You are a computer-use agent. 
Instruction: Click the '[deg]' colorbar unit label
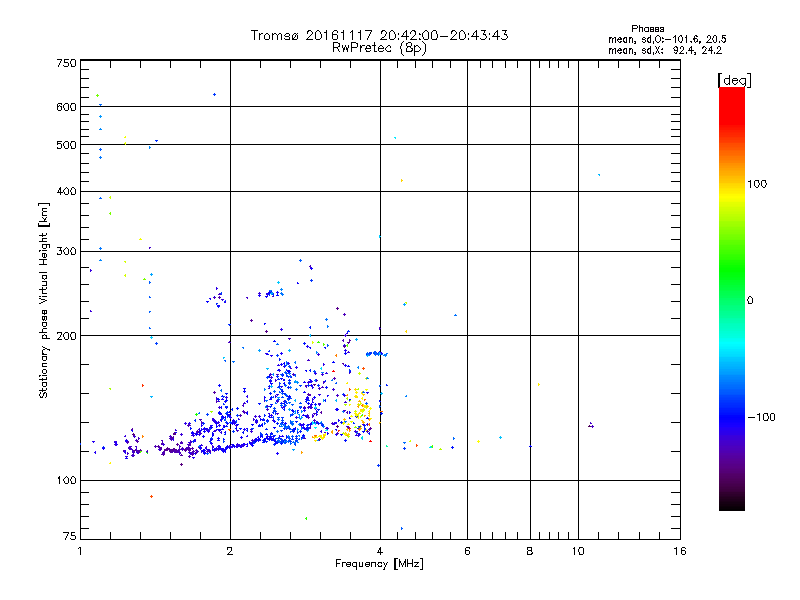click(734, 80)
